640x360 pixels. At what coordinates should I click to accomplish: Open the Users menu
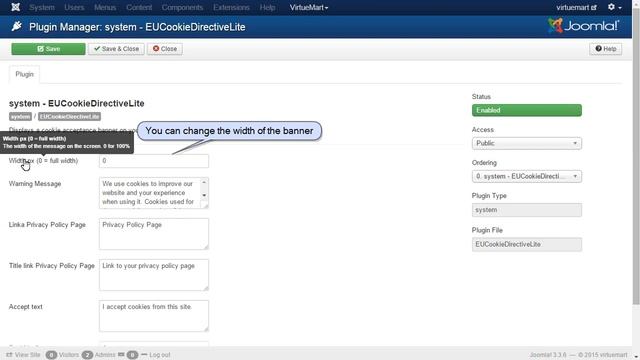(74, 7)
